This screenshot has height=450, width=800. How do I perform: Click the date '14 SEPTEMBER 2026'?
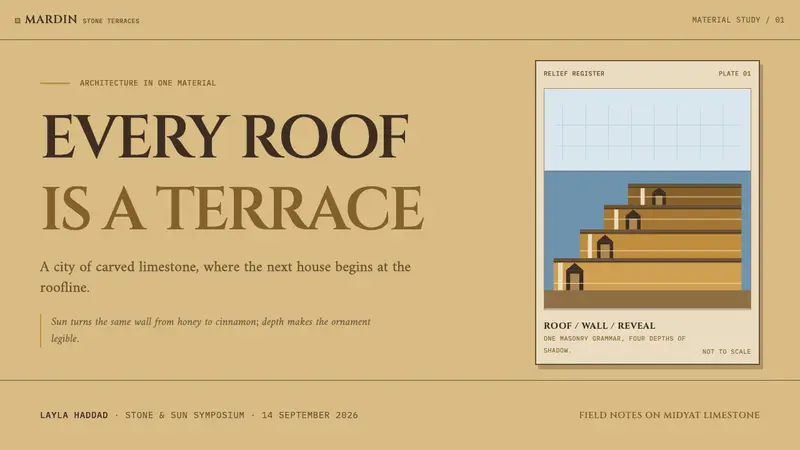tap(310, 415)
